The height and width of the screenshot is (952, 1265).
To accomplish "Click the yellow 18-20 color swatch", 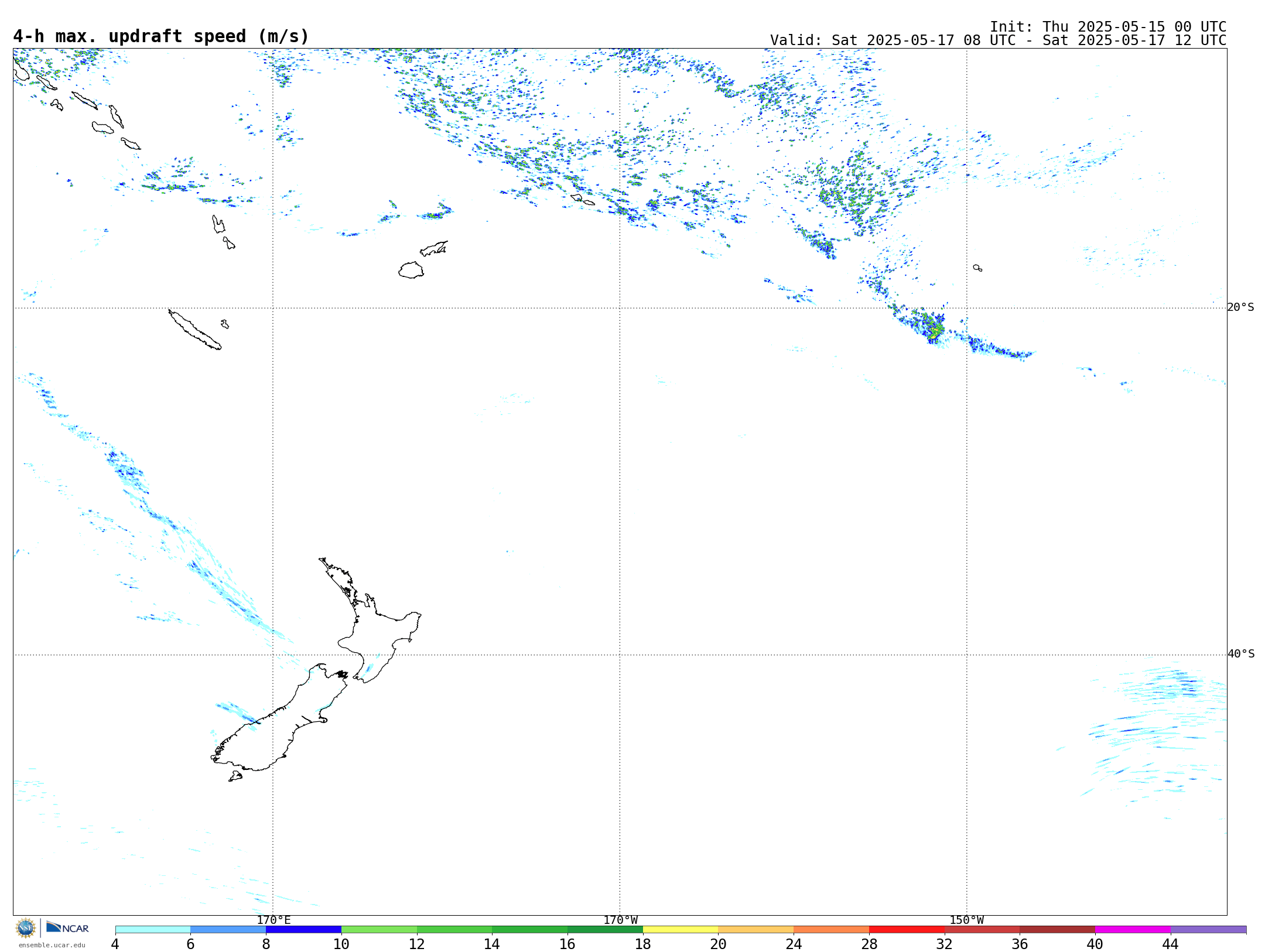I will tap(681, 930).
